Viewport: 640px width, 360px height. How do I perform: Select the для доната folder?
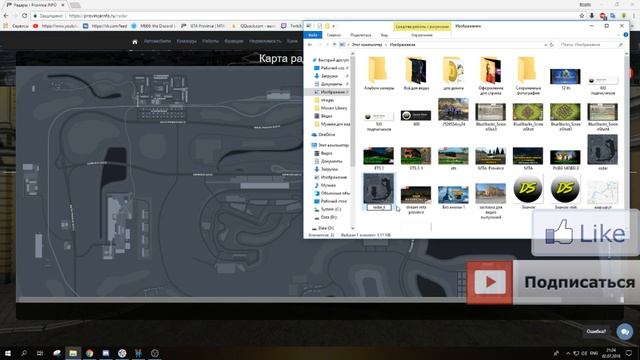(x=453, y=73)
